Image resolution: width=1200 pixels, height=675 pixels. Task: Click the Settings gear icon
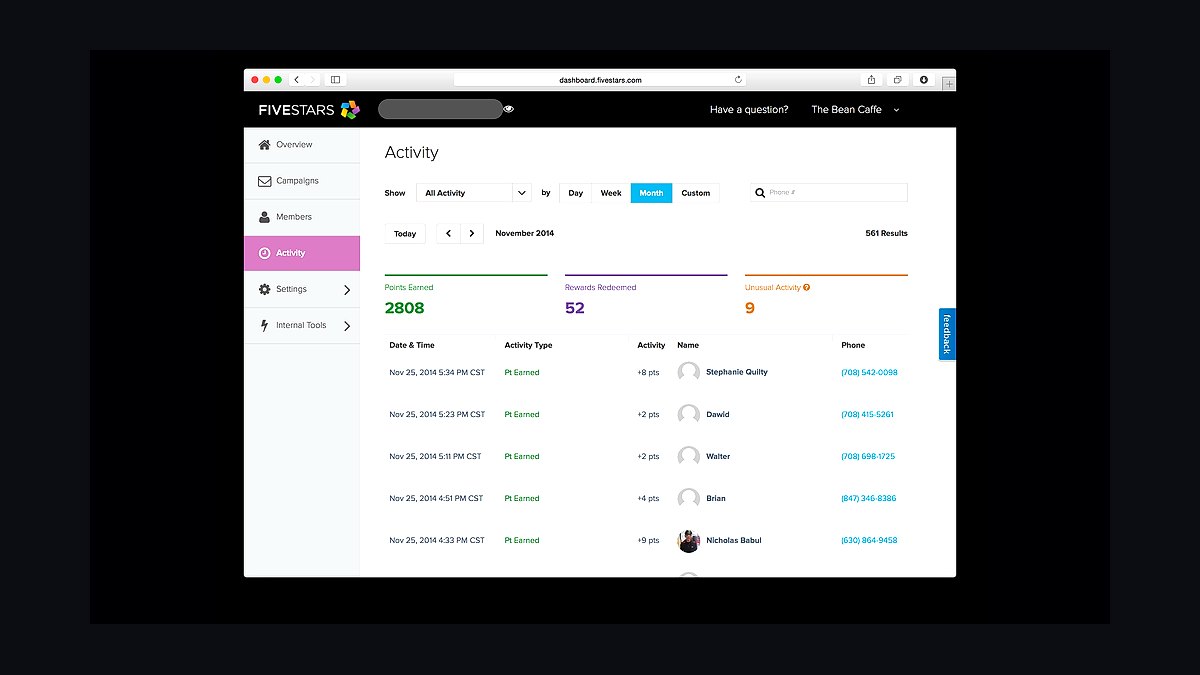tap(264, 289)
